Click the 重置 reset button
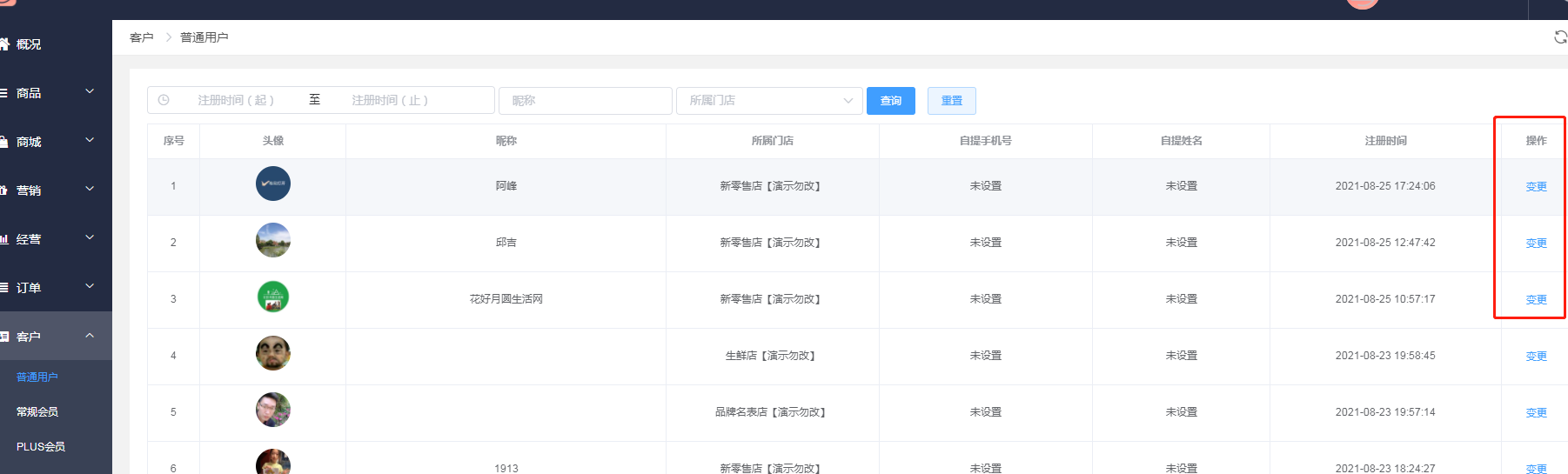The height and width of the screenshot is (474, 1568). tap(952, 101)
